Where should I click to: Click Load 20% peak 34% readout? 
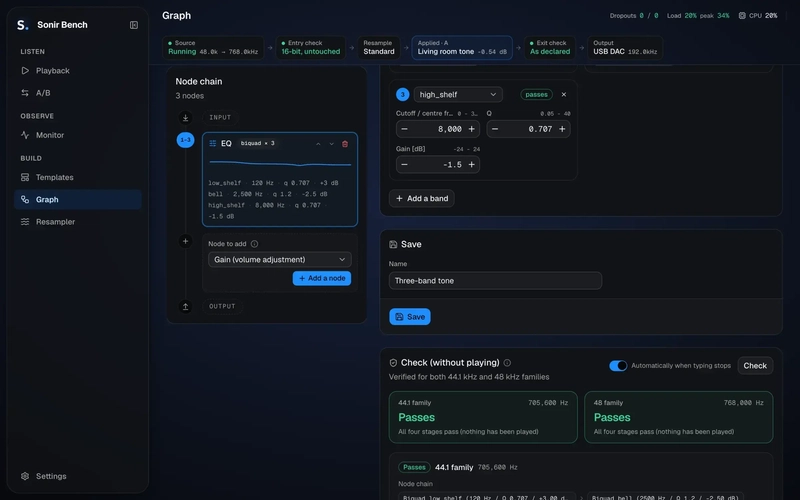pos(698,16)
